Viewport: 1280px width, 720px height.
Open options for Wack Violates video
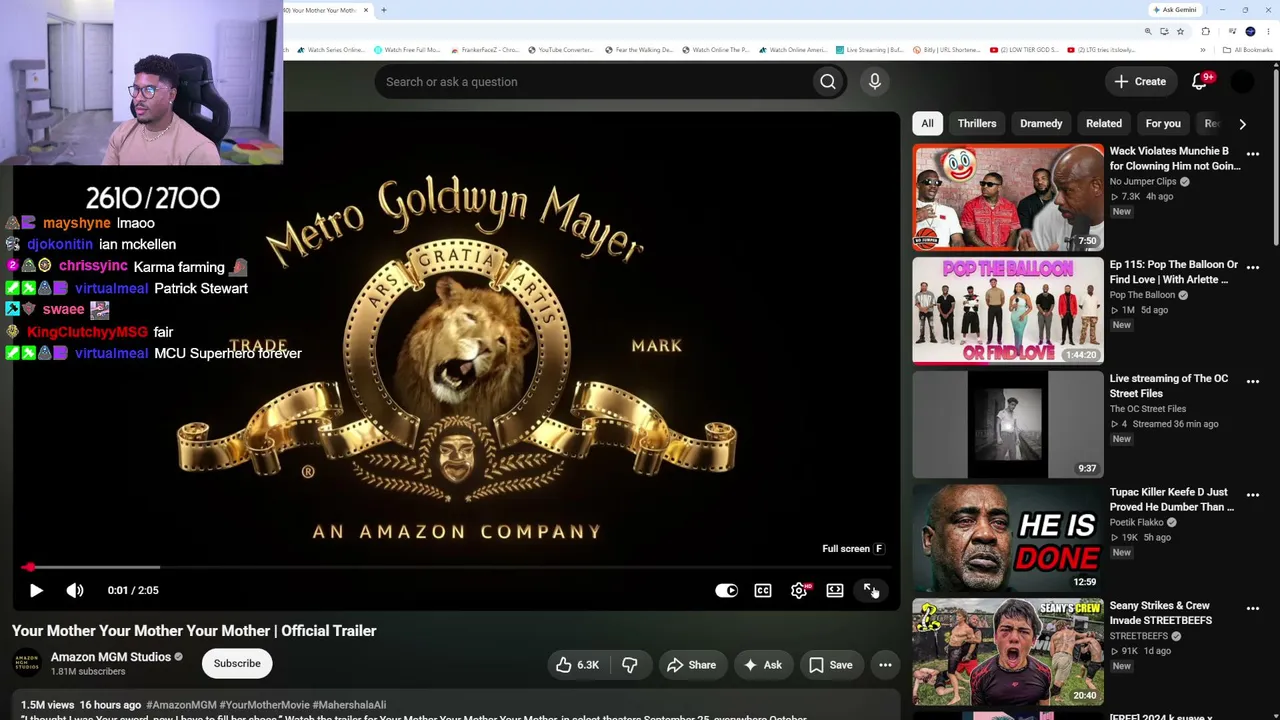click(x=1253, y=154)
